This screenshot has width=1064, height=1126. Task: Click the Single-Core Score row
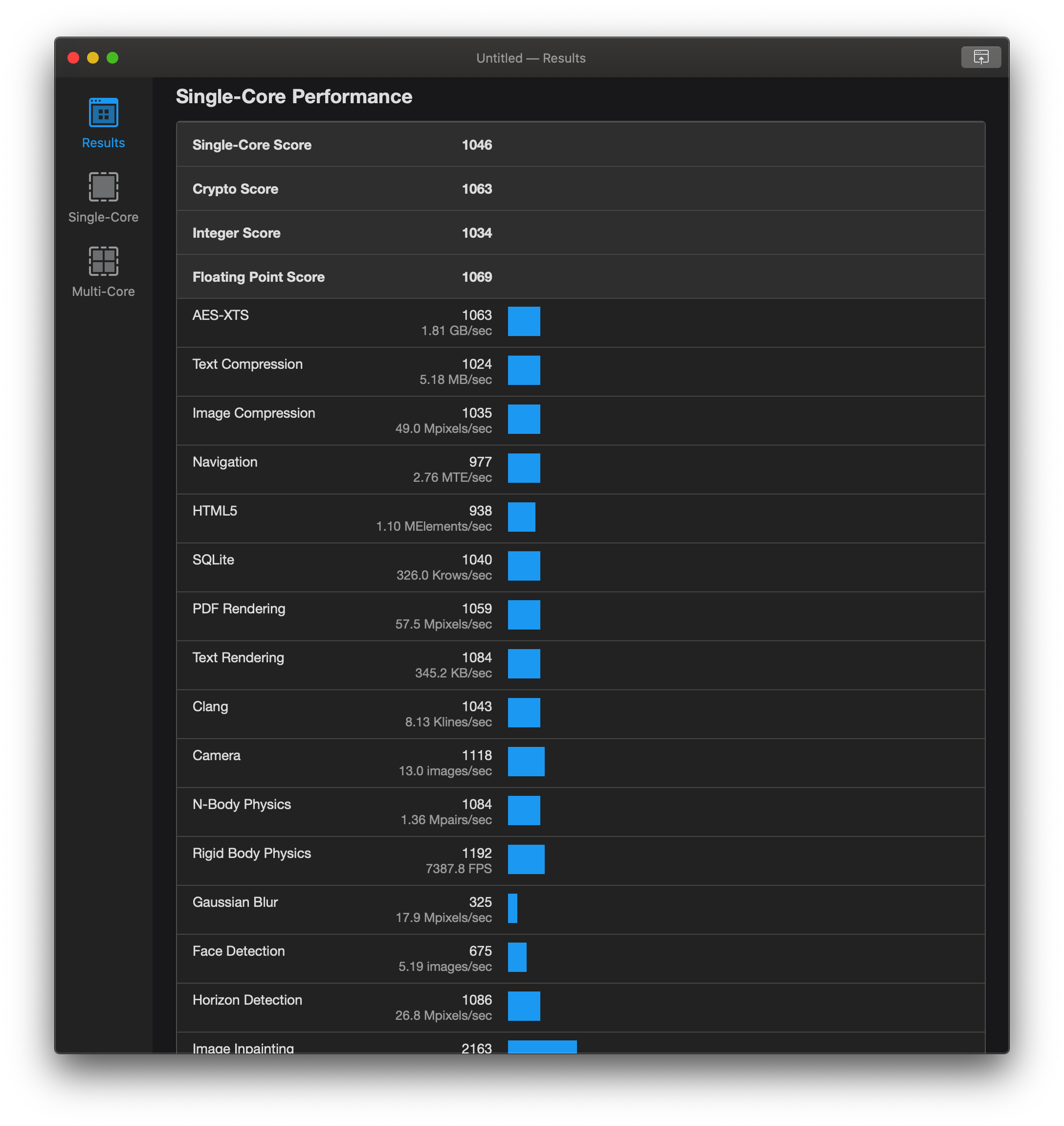click(579, 145)
